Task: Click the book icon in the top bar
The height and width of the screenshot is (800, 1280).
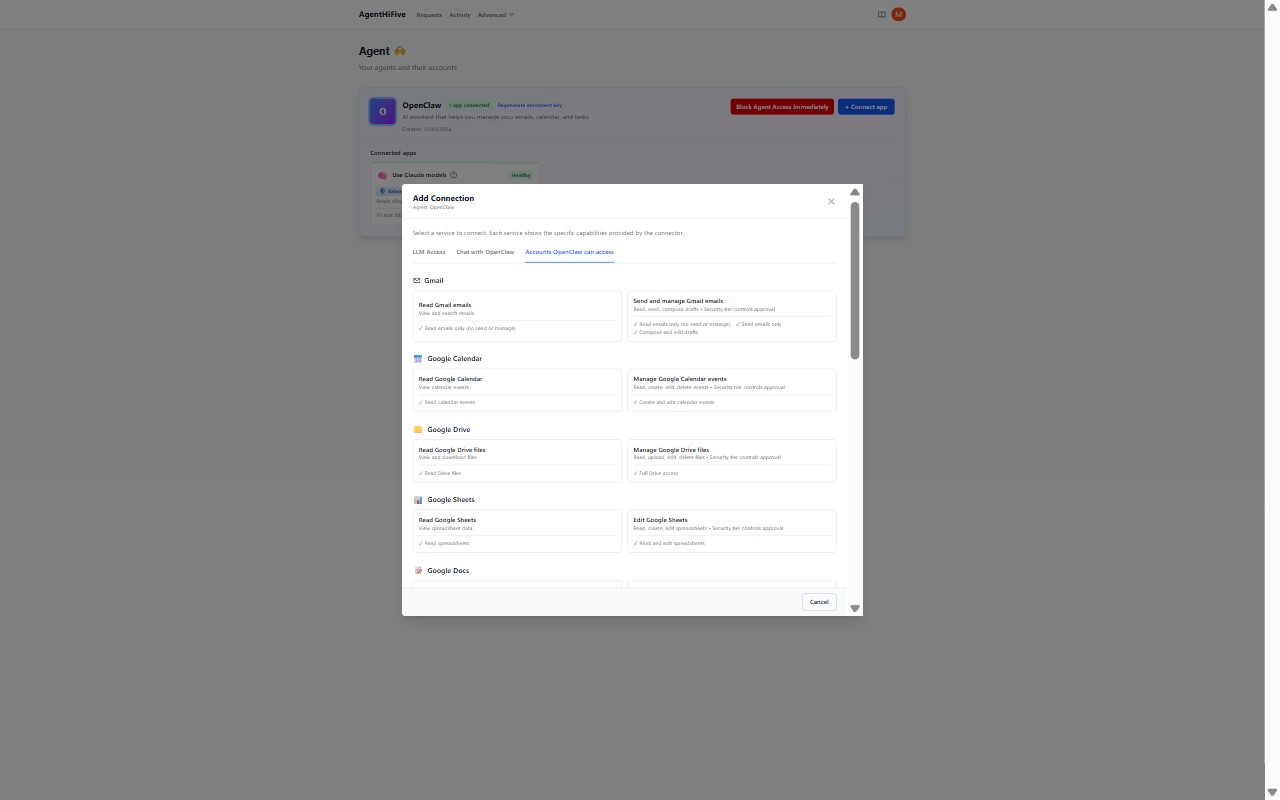Action: (x=881, y=14)
